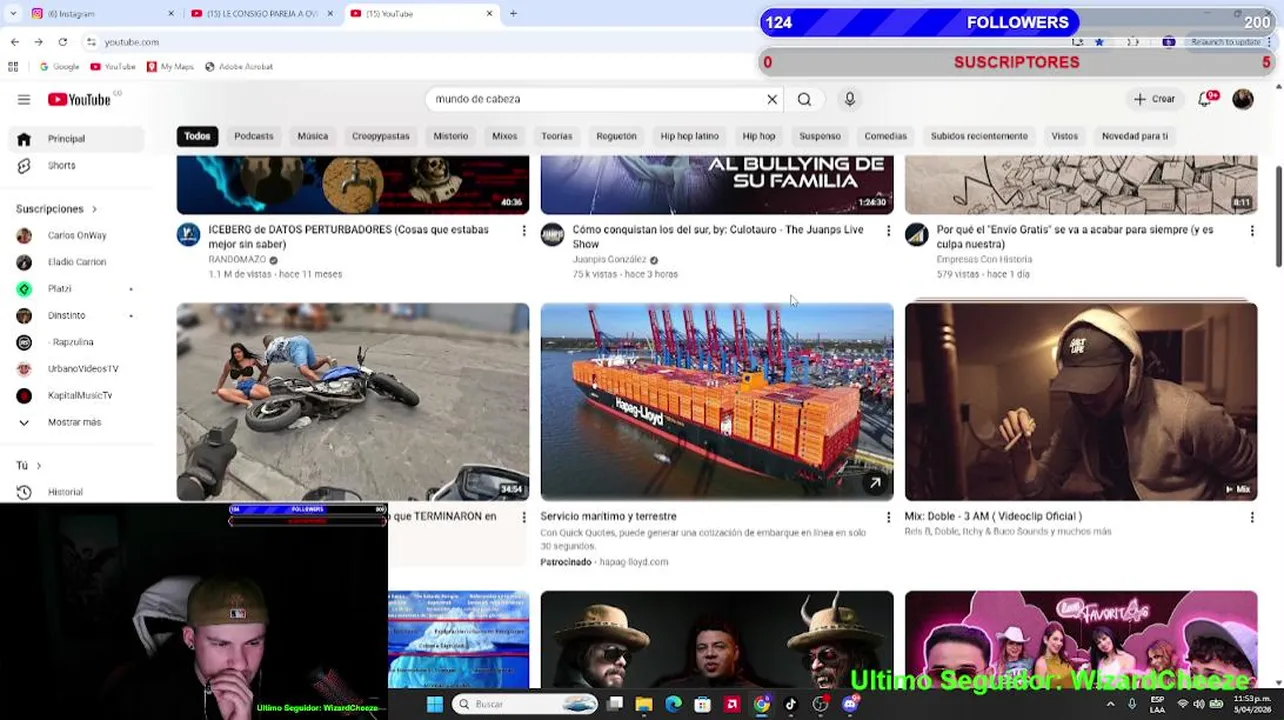Select the Hip hop latino chip
Screen dimensions: 1284x720
click(689, 136)
